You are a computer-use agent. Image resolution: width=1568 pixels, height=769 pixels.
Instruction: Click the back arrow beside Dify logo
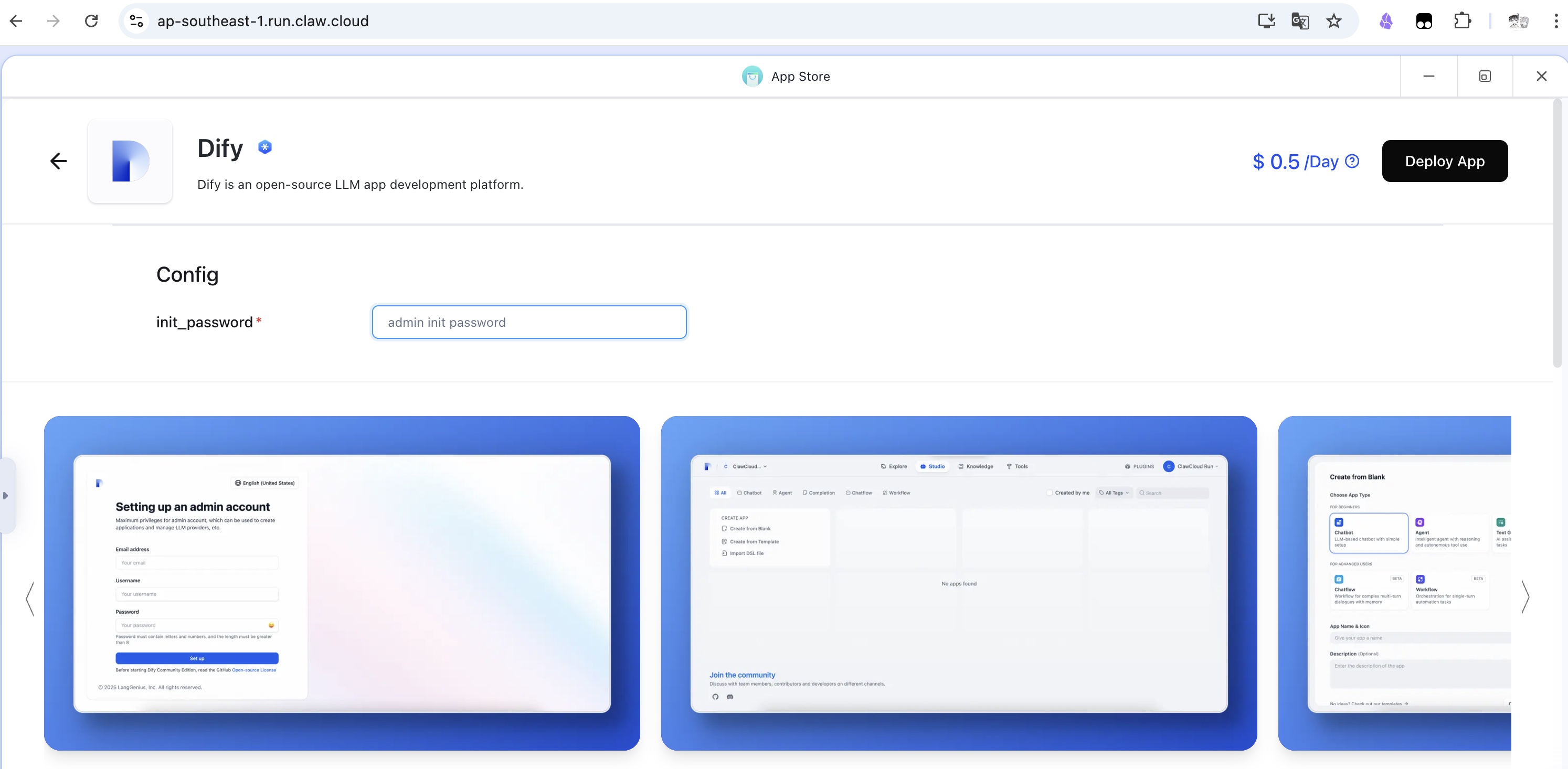(58, 161)
